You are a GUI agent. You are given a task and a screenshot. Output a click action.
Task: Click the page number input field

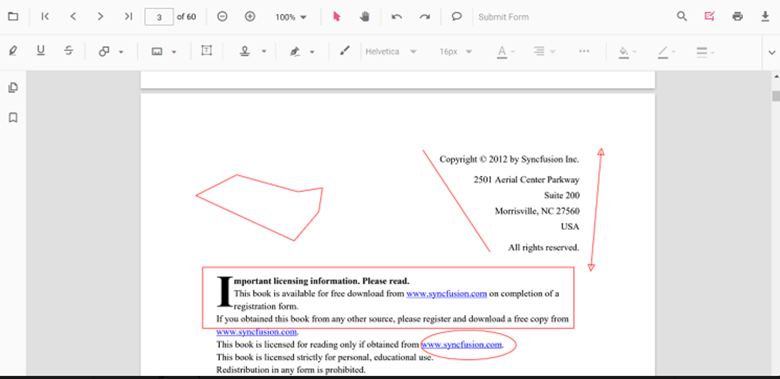159,17
